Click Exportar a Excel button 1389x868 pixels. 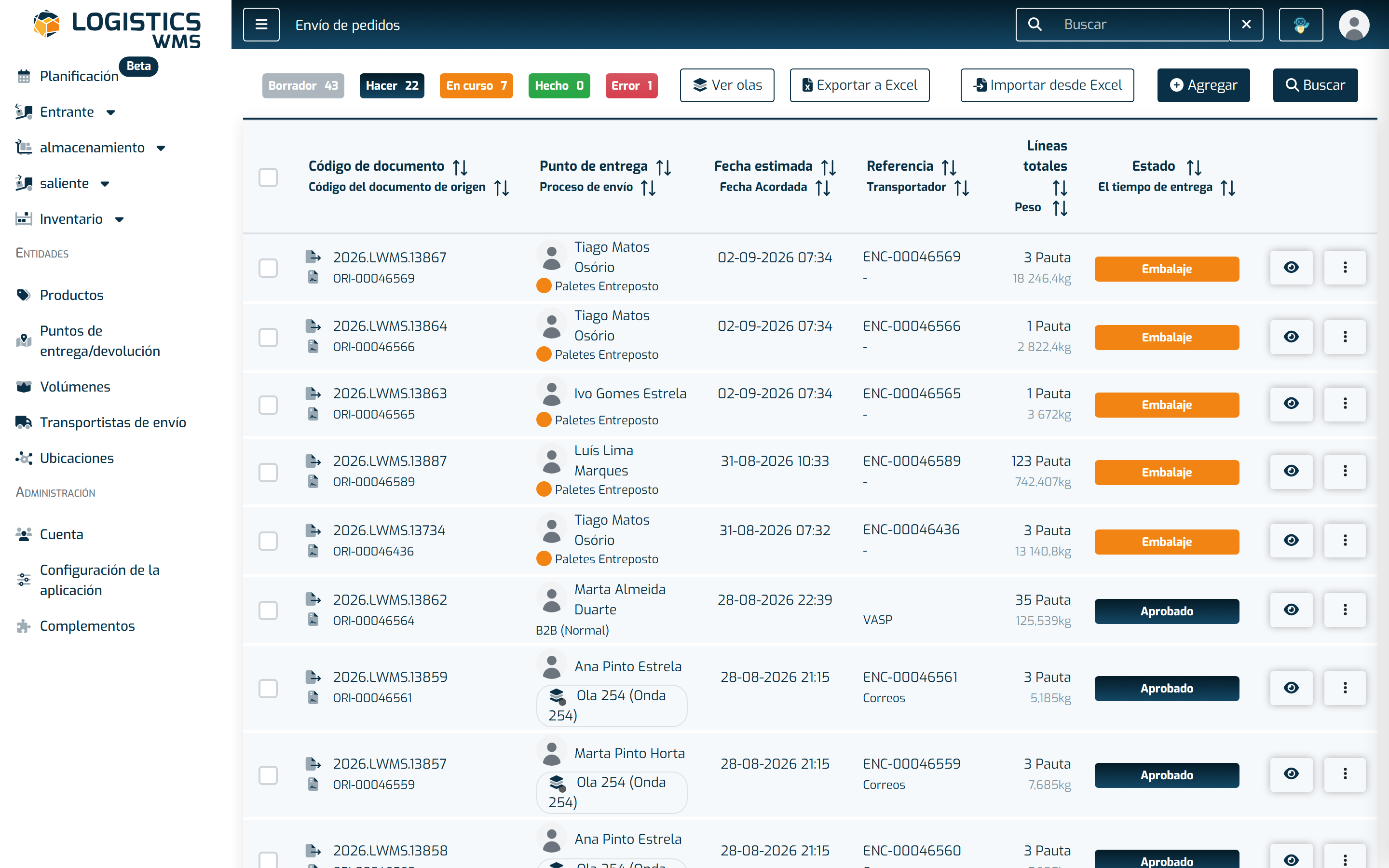(859, 85)
